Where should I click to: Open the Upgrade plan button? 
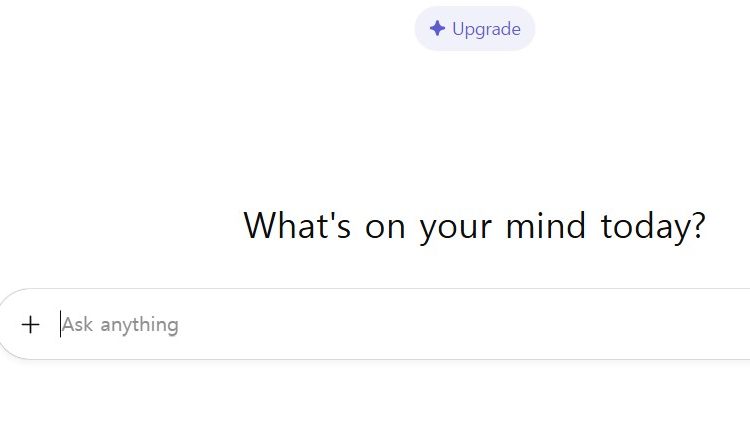[x=474, y=29]
